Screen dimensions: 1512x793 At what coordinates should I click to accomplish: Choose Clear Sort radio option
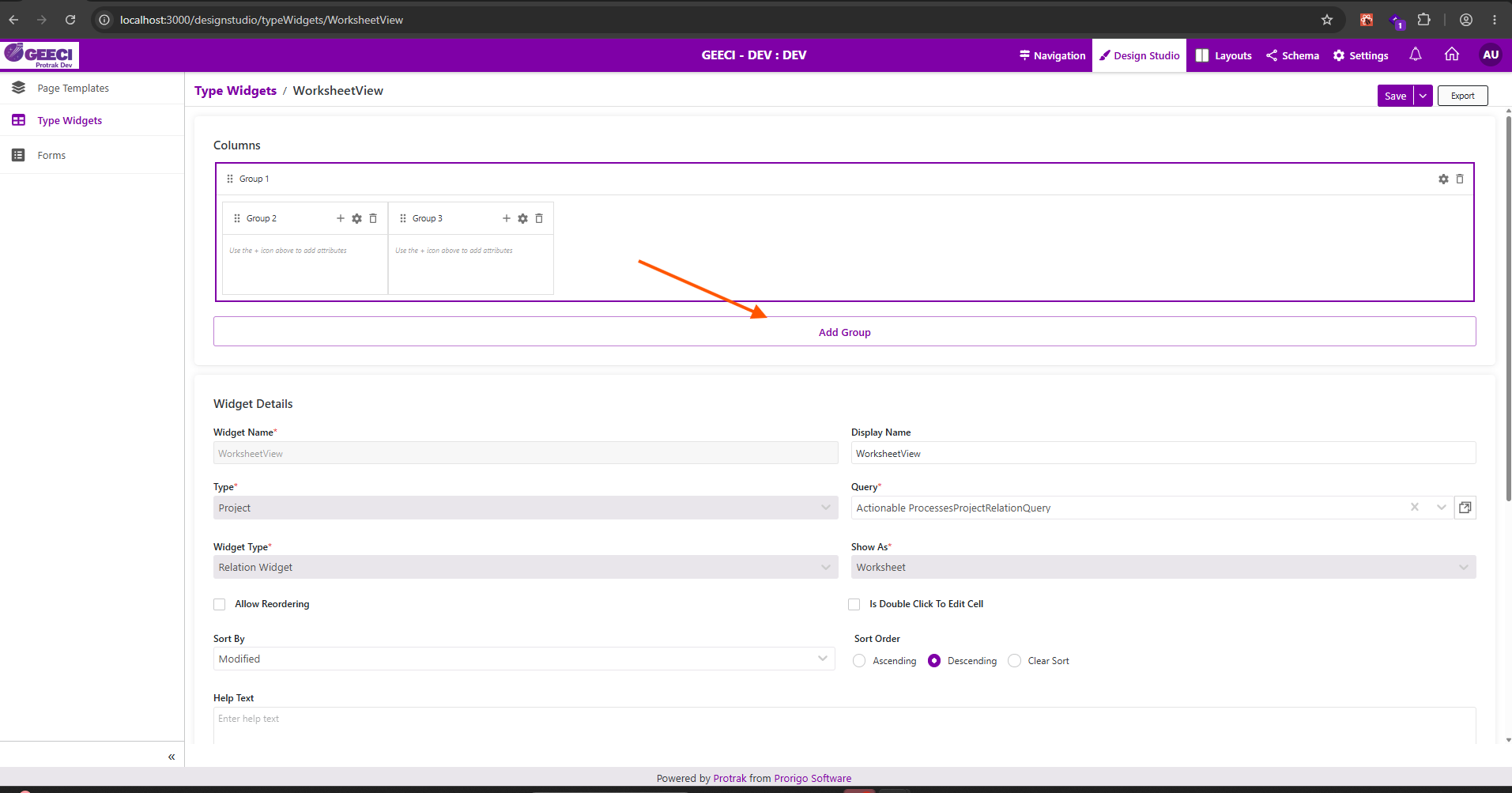1015,661
